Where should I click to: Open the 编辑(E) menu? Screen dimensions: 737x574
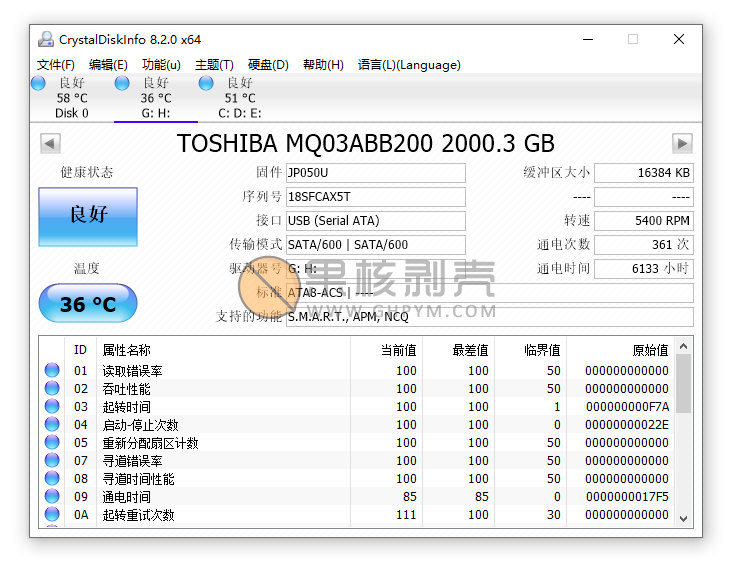pyautogui.click(x=108, y=64)
